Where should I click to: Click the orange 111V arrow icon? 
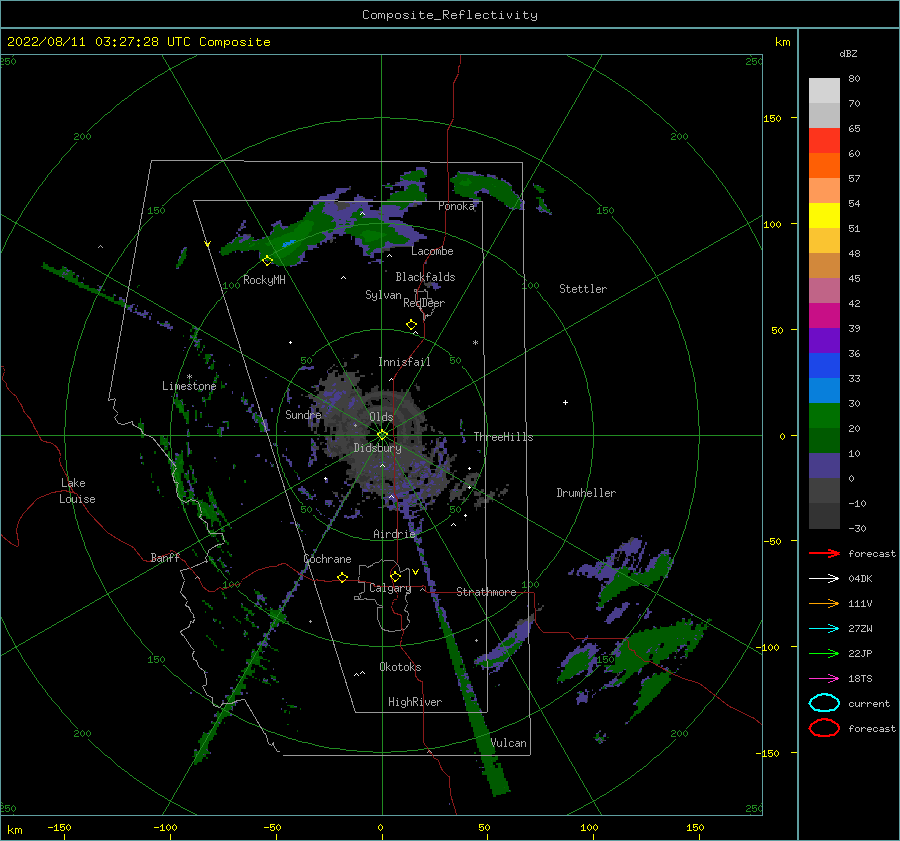(x=824, y=603)
